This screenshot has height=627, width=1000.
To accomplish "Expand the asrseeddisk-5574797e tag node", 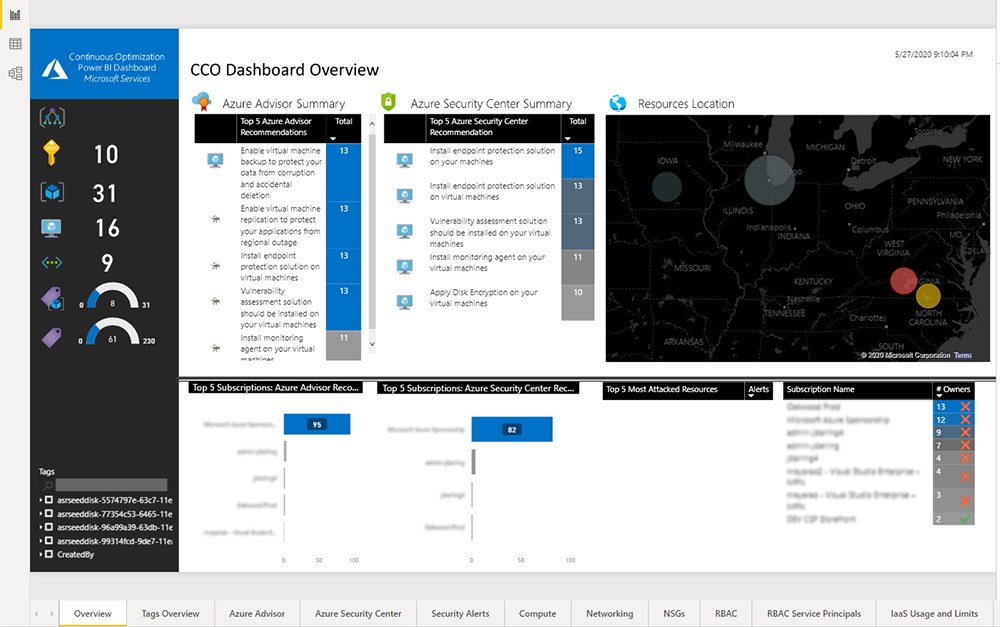I will click(x=41, y=500).
